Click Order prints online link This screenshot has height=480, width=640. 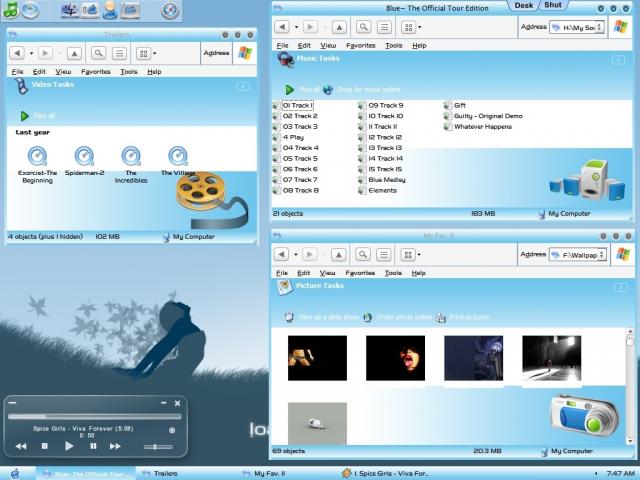pyautogui.click(x=398, y=317)
